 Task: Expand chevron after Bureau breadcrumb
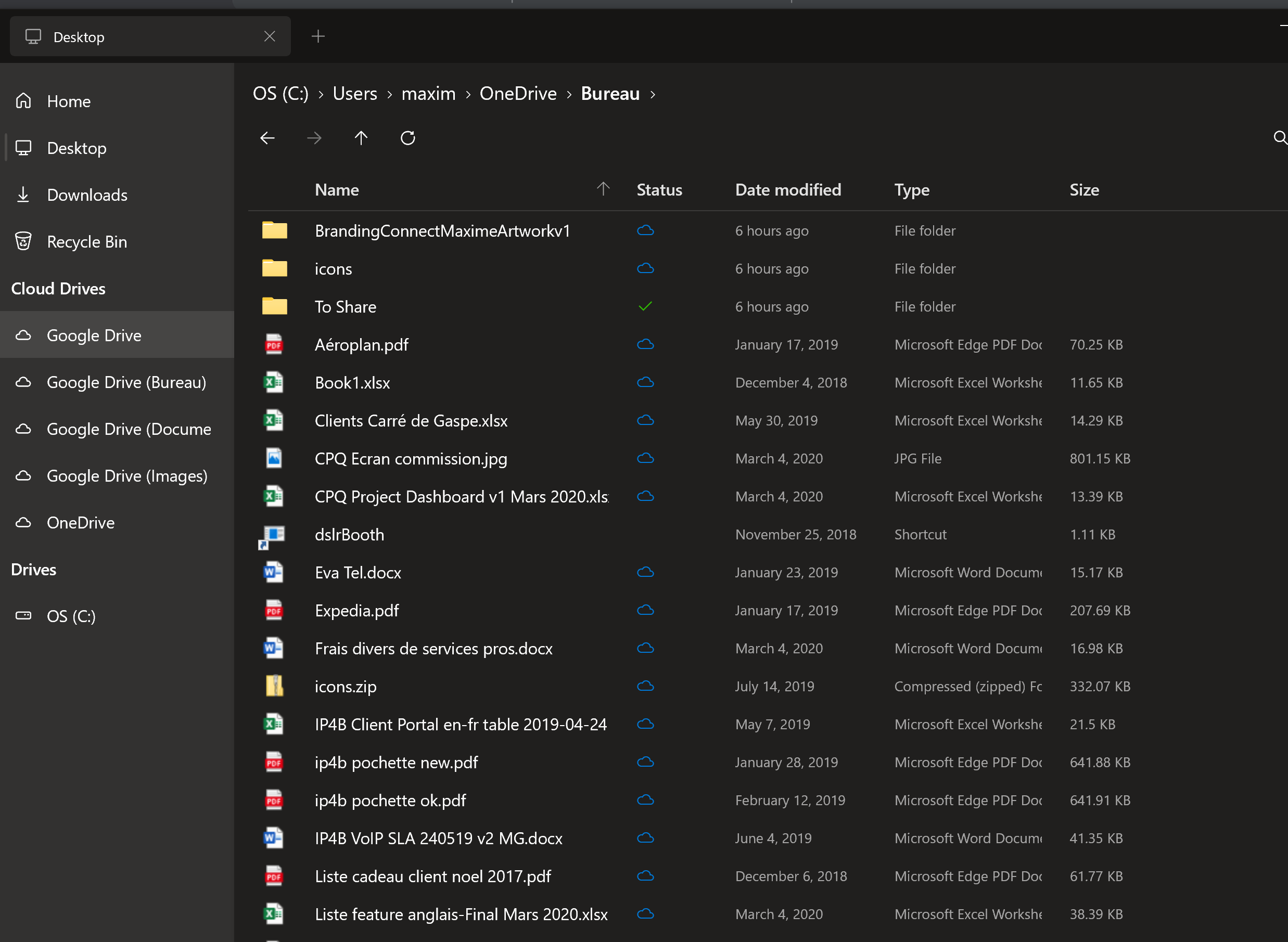click(x=653, y=95)
